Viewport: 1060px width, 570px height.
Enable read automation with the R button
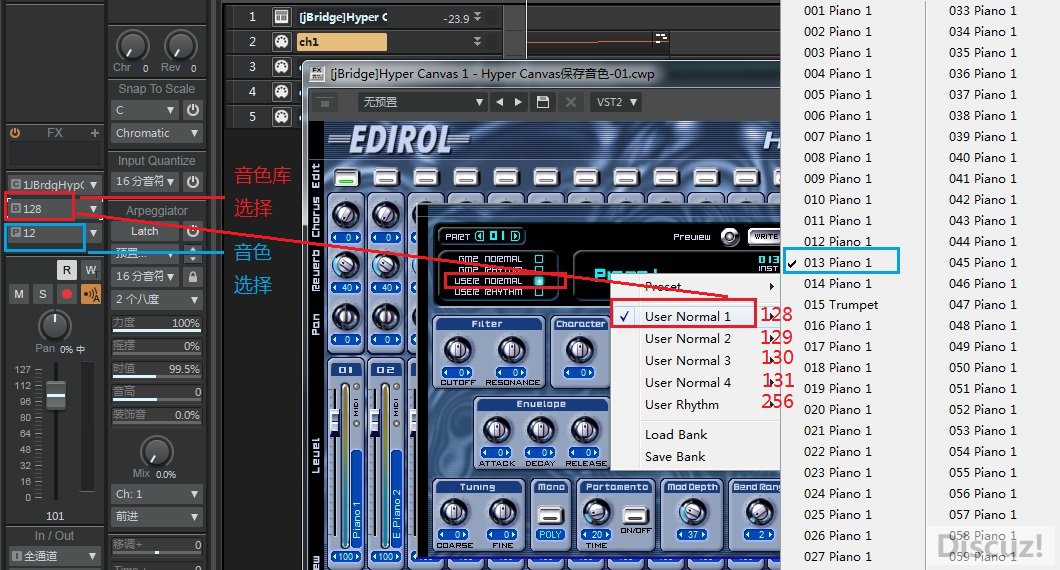click(x=66, y=270)
